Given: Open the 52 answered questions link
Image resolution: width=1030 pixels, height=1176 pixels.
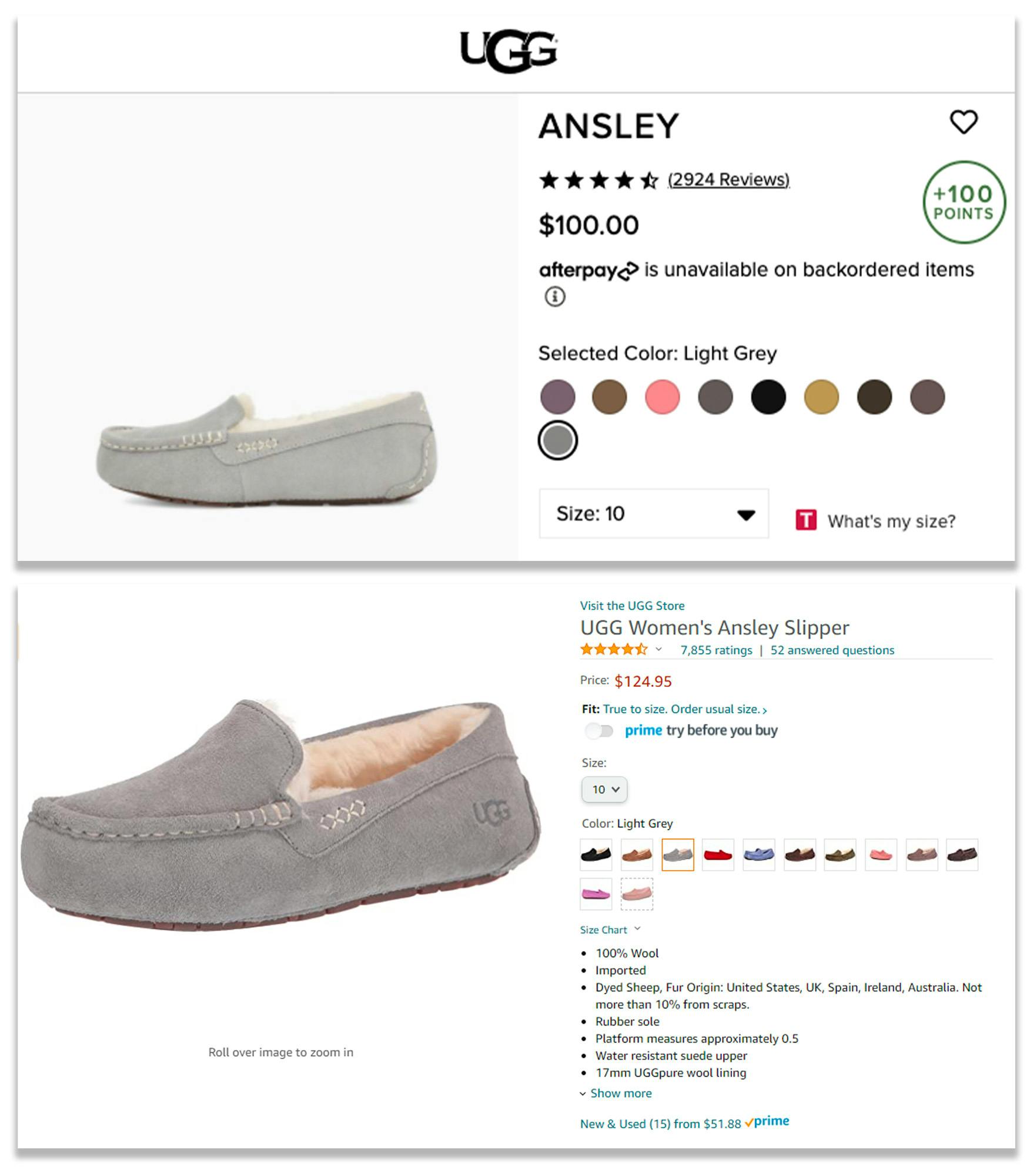Looking at the screenshot, I should pos(832,650).
